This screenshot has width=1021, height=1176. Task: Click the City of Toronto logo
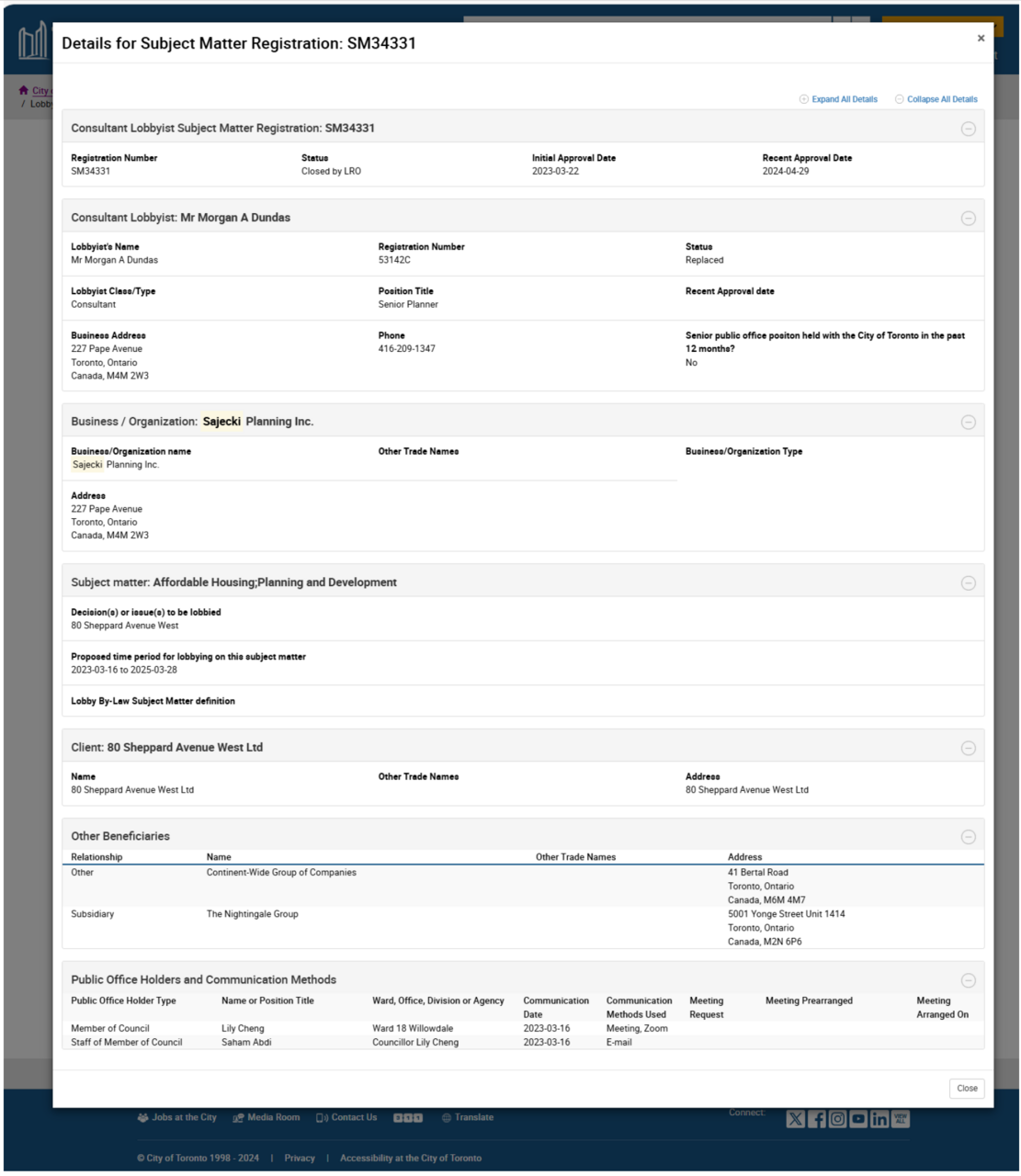pyautogui.click(x=32, y=42)
